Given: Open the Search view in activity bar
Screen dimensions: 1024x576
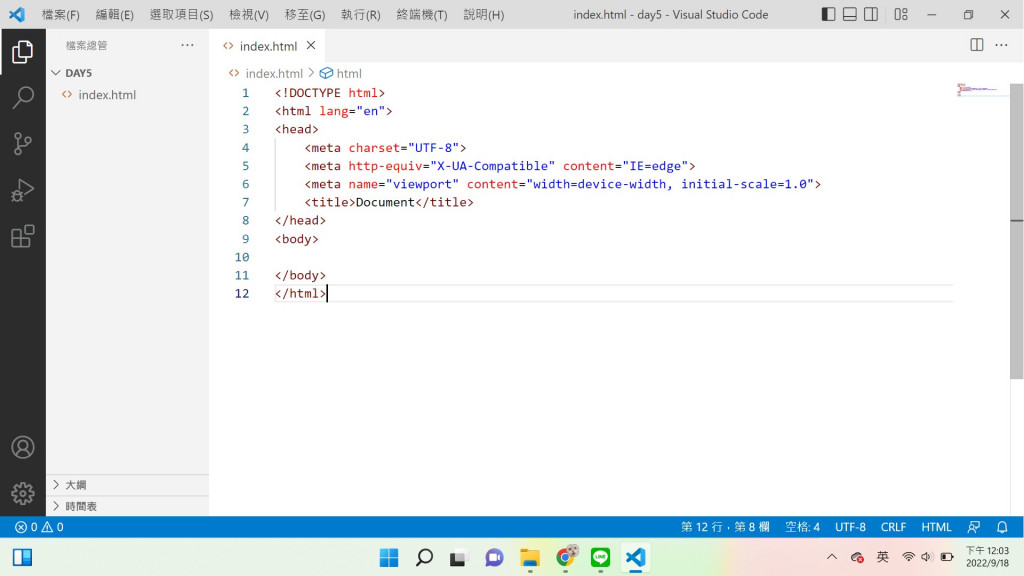Looking at the screenshot, I should click(x=23, y=97).
